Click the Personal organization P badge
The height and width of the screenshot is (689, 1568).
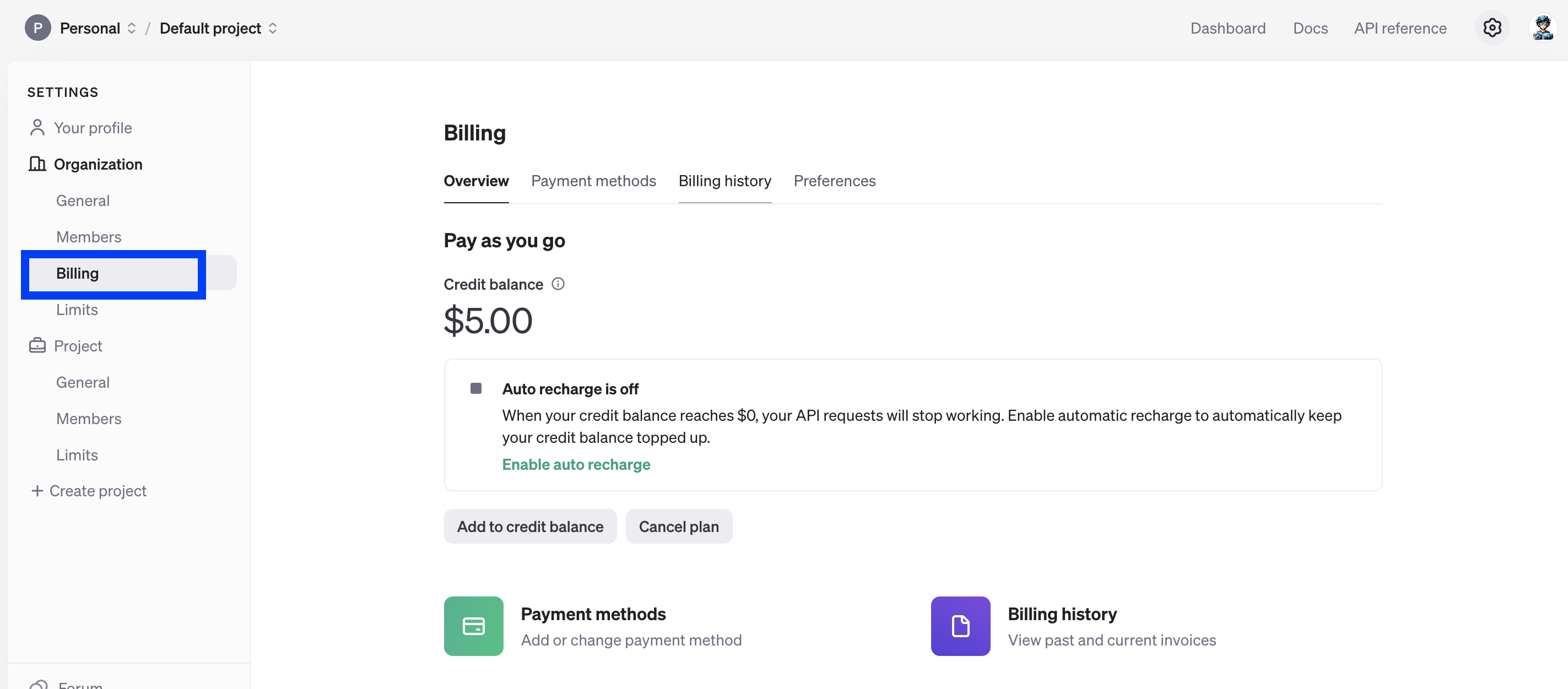pyautogui.click(x=37, y=28)
